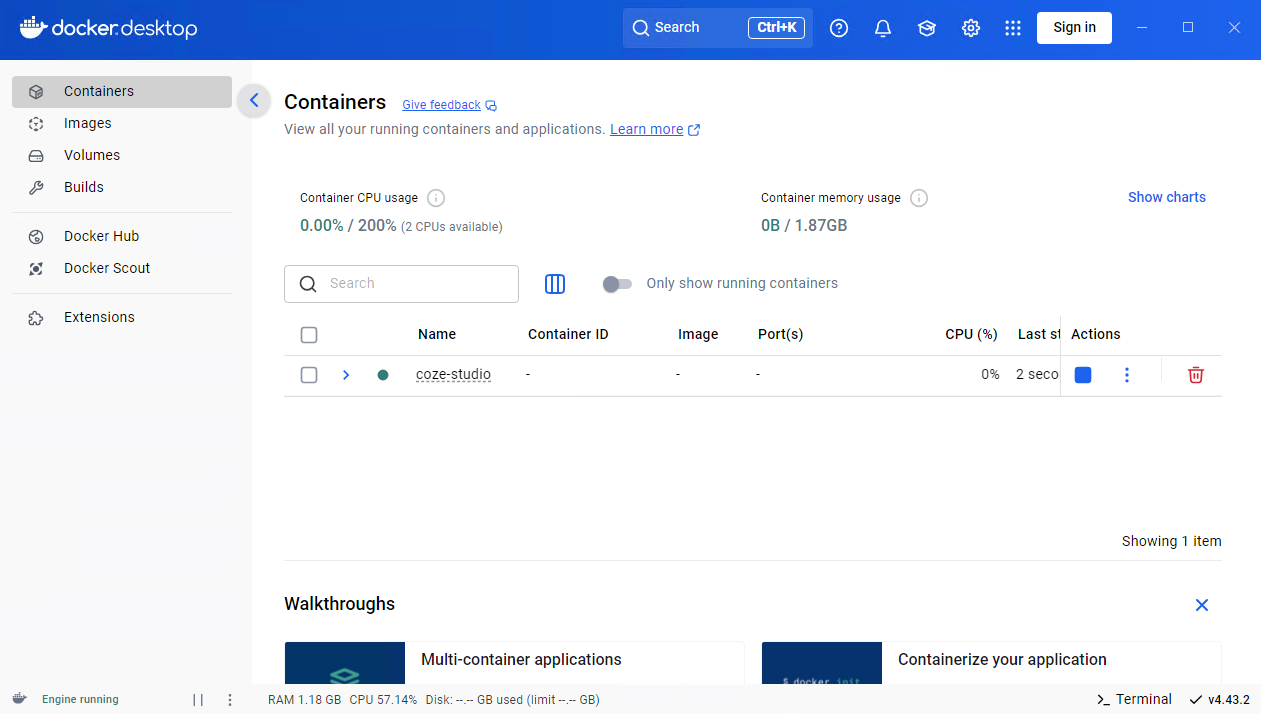Click the CPU 57.14% status entry
The height and width of the screenshot is (714, 1261).
pyautogui.click(x=384, y=700)
